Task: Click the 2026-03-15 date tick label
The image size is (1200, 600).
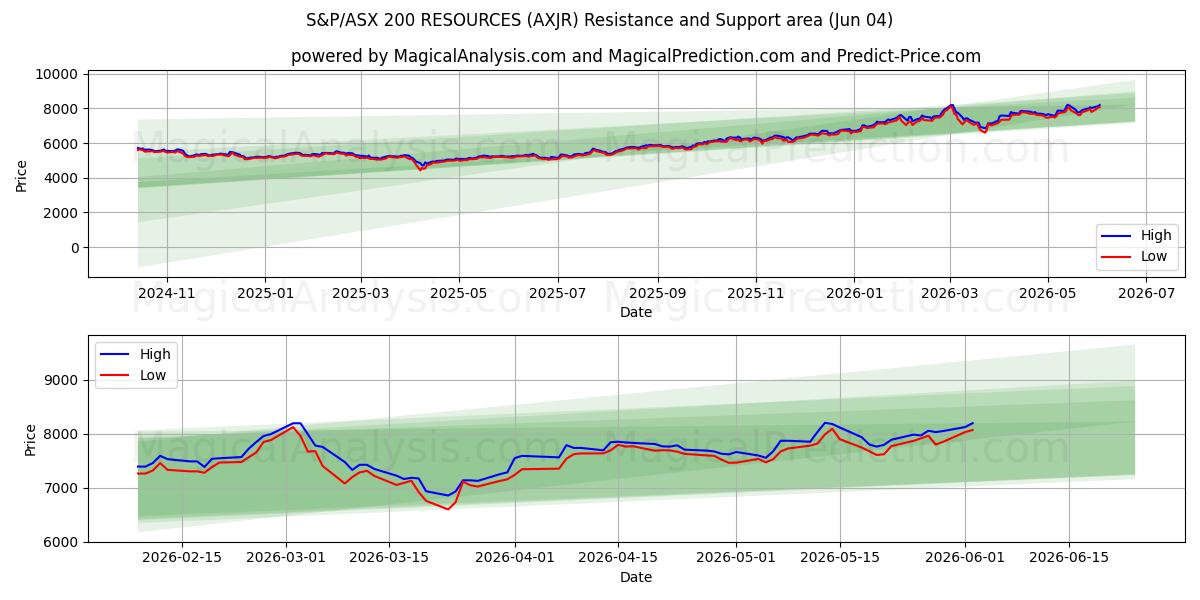Action: (390, 558)
